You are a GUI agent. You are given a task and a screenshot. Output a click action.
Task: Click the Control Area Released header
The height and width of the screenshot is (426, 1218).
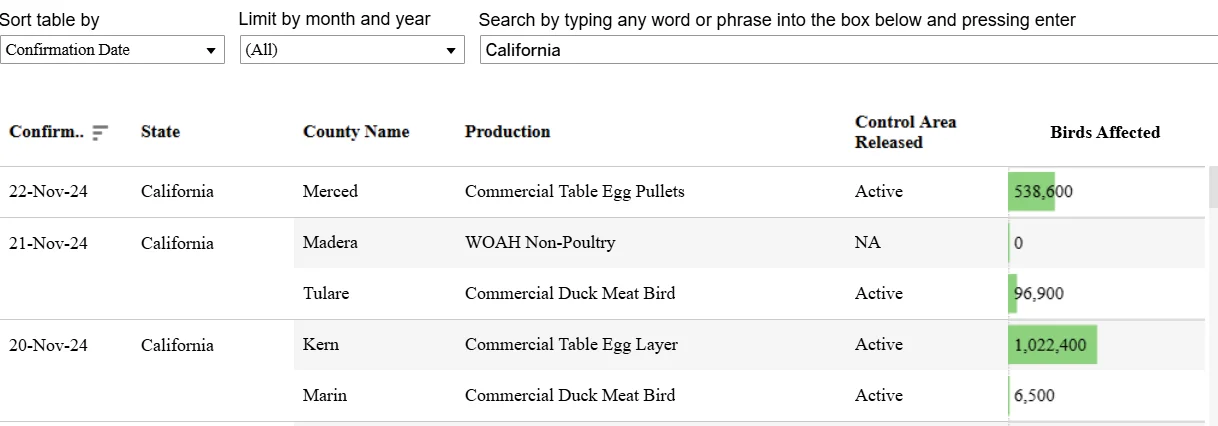pyautogui.click(x=906, y=132)
